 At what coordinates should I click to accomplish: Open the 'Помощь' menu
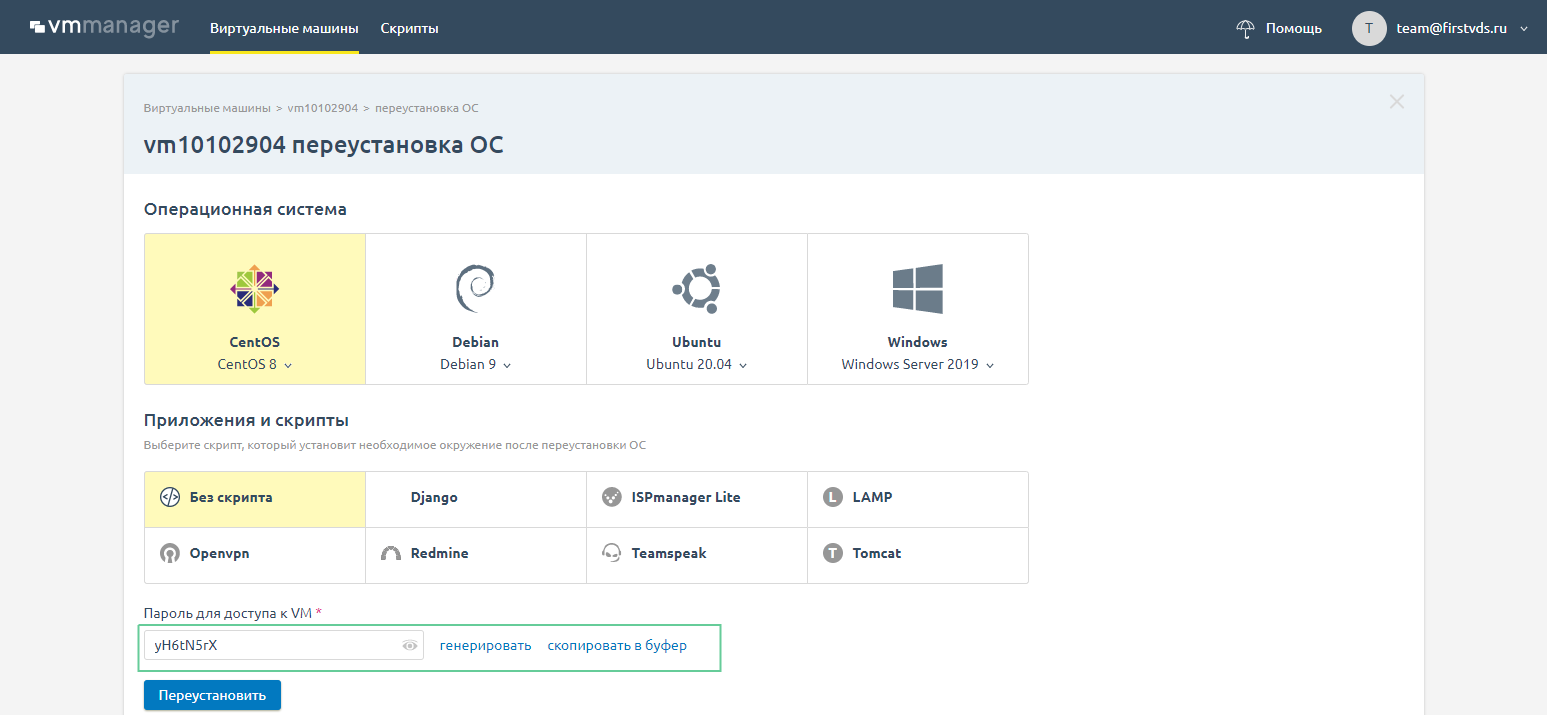click(x=1294, y=28)
